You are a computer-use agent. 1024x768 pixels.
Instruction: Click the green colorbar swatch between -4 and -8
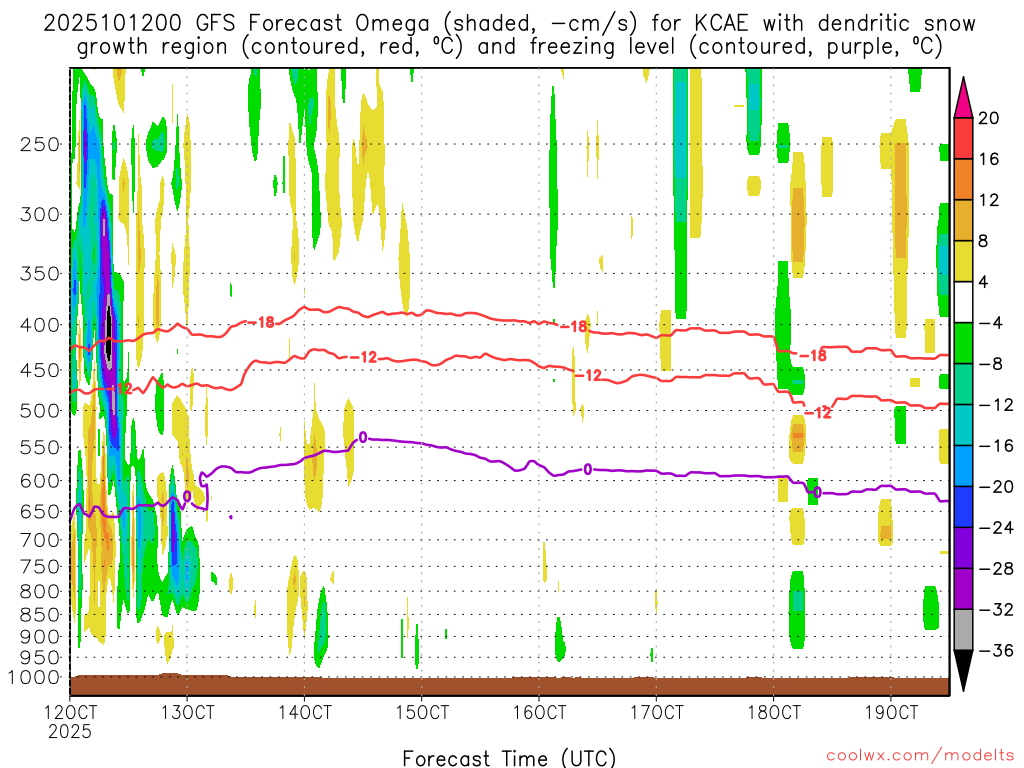tap(963, 343)
